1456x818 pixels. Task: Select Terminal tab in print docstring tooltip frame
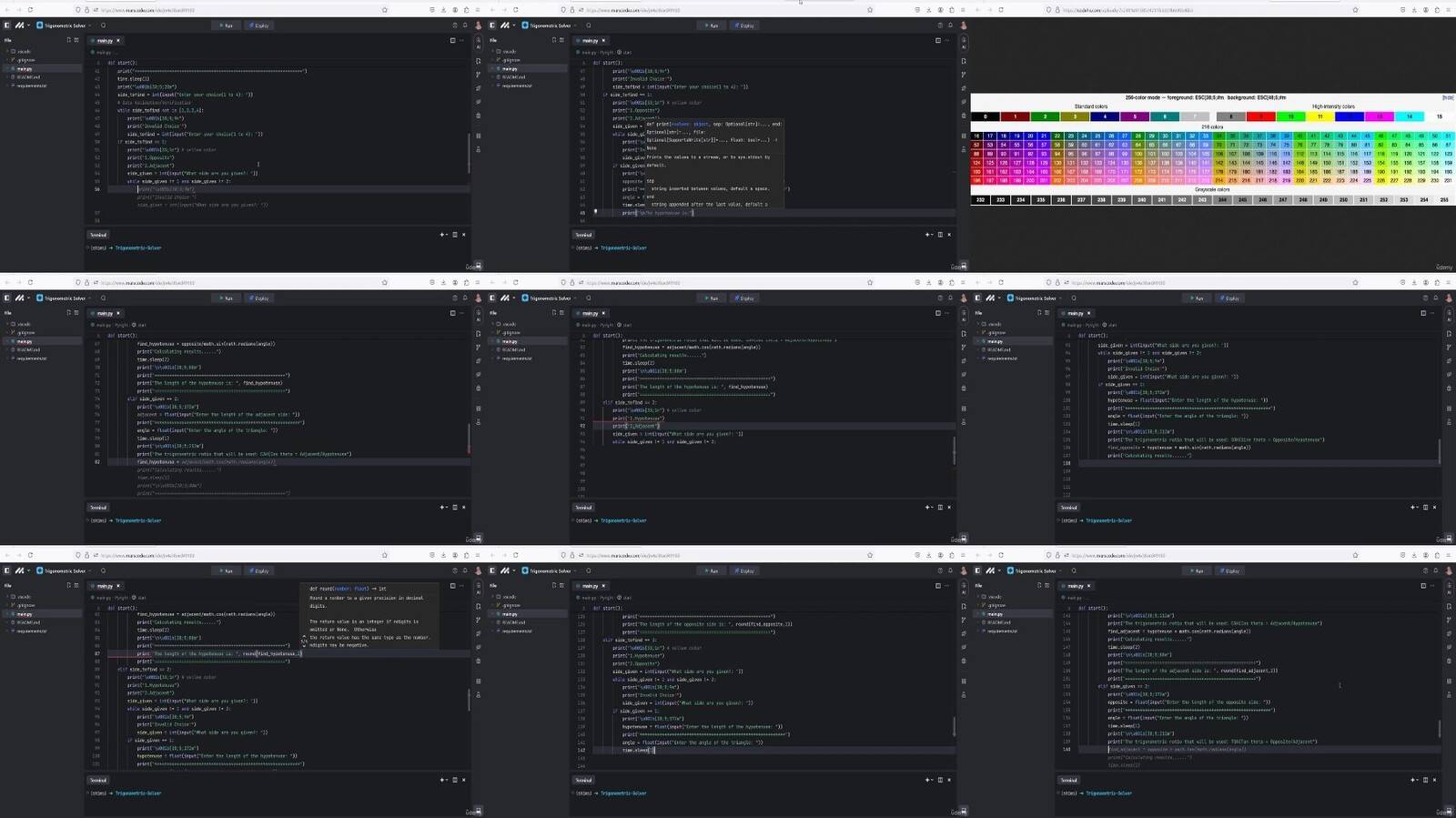click(x=583, y=235)
